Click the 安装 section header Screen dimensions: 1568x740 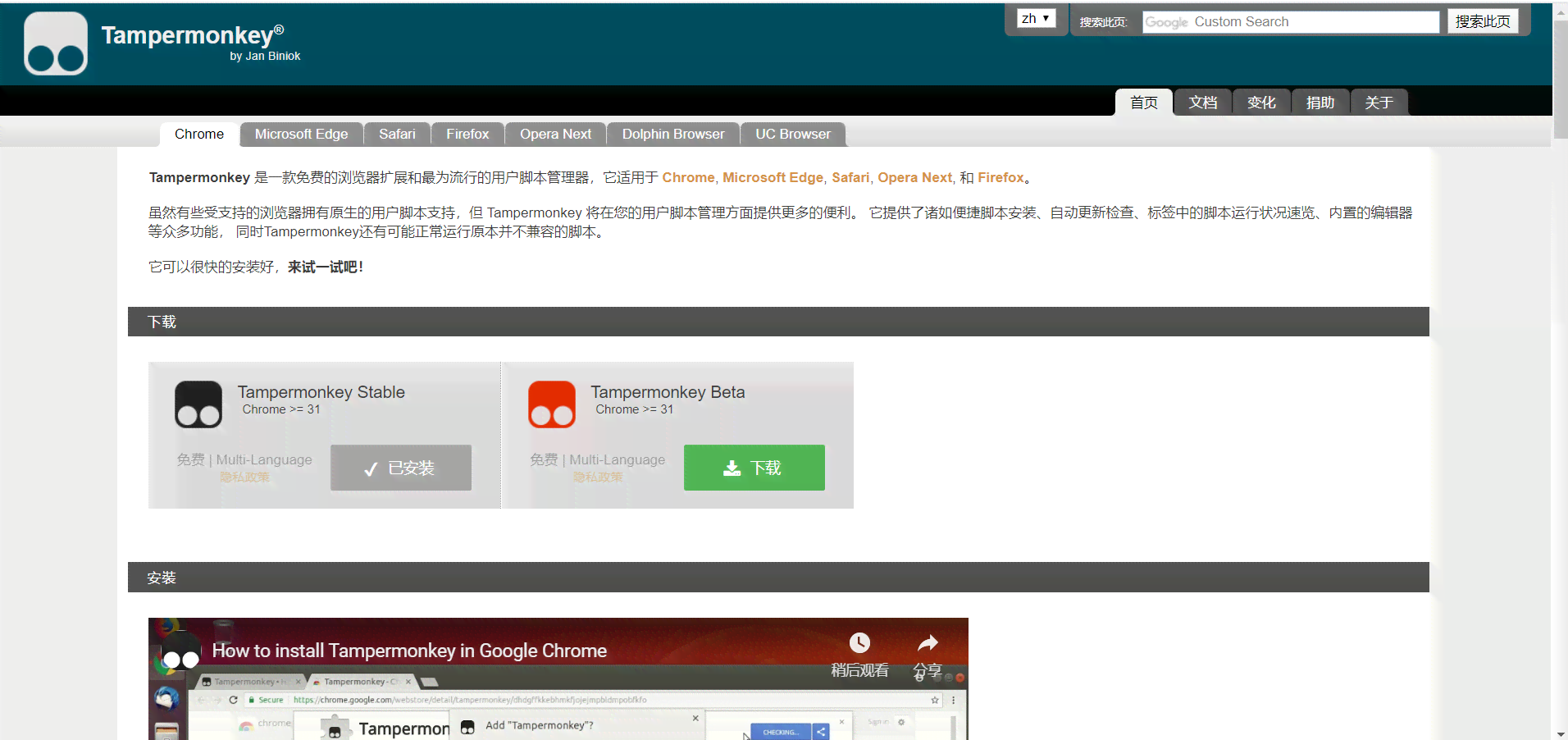pyautogui.click(x=778, y=578)
